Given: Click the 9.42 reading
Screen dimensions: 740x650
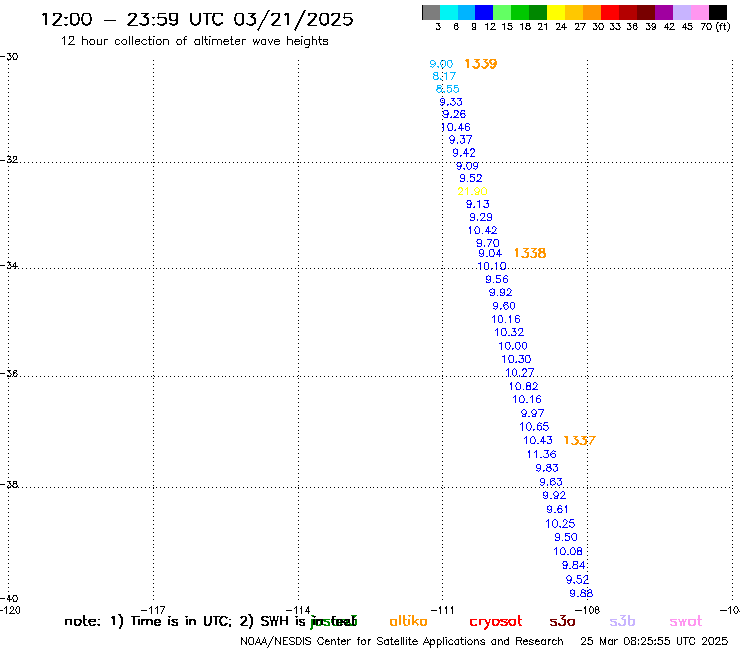Looking at the screenshot, I should click(x=464, y=152).
